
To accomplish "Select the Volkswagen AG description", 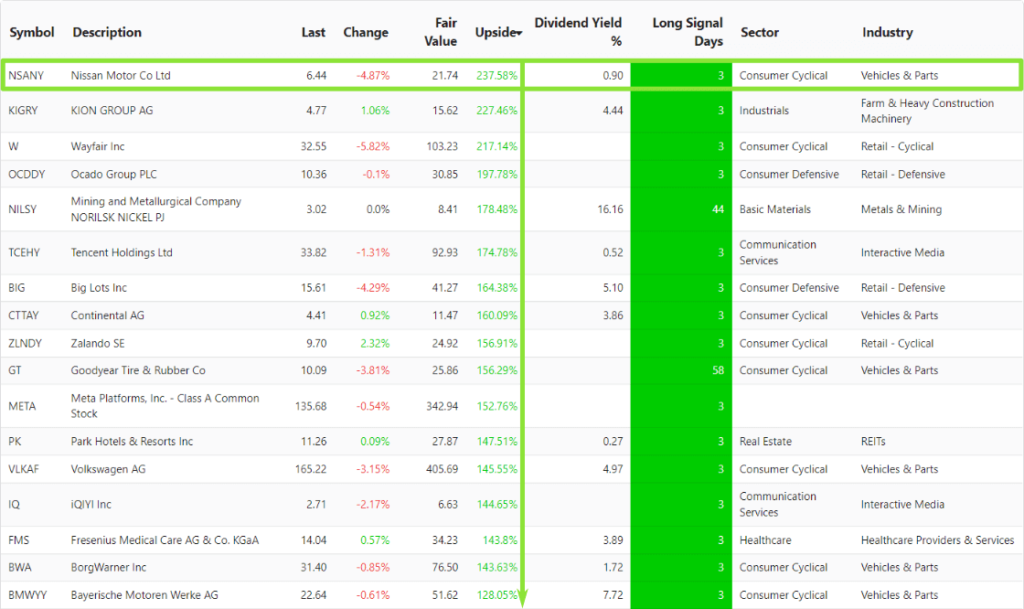I will tap(108, 469).
